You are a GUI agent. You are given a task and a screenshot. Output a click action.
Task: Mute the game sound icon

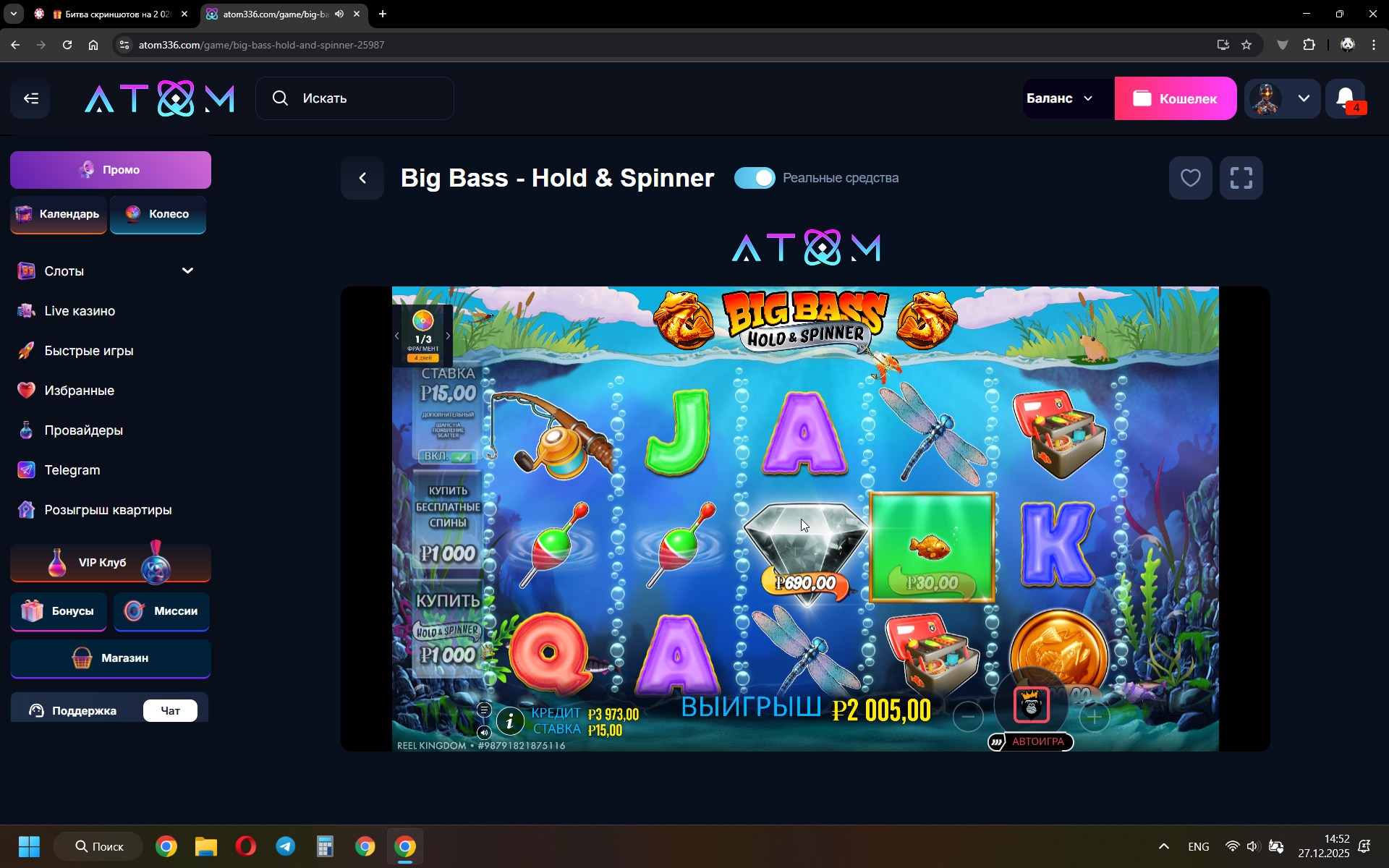click(484, 732)
